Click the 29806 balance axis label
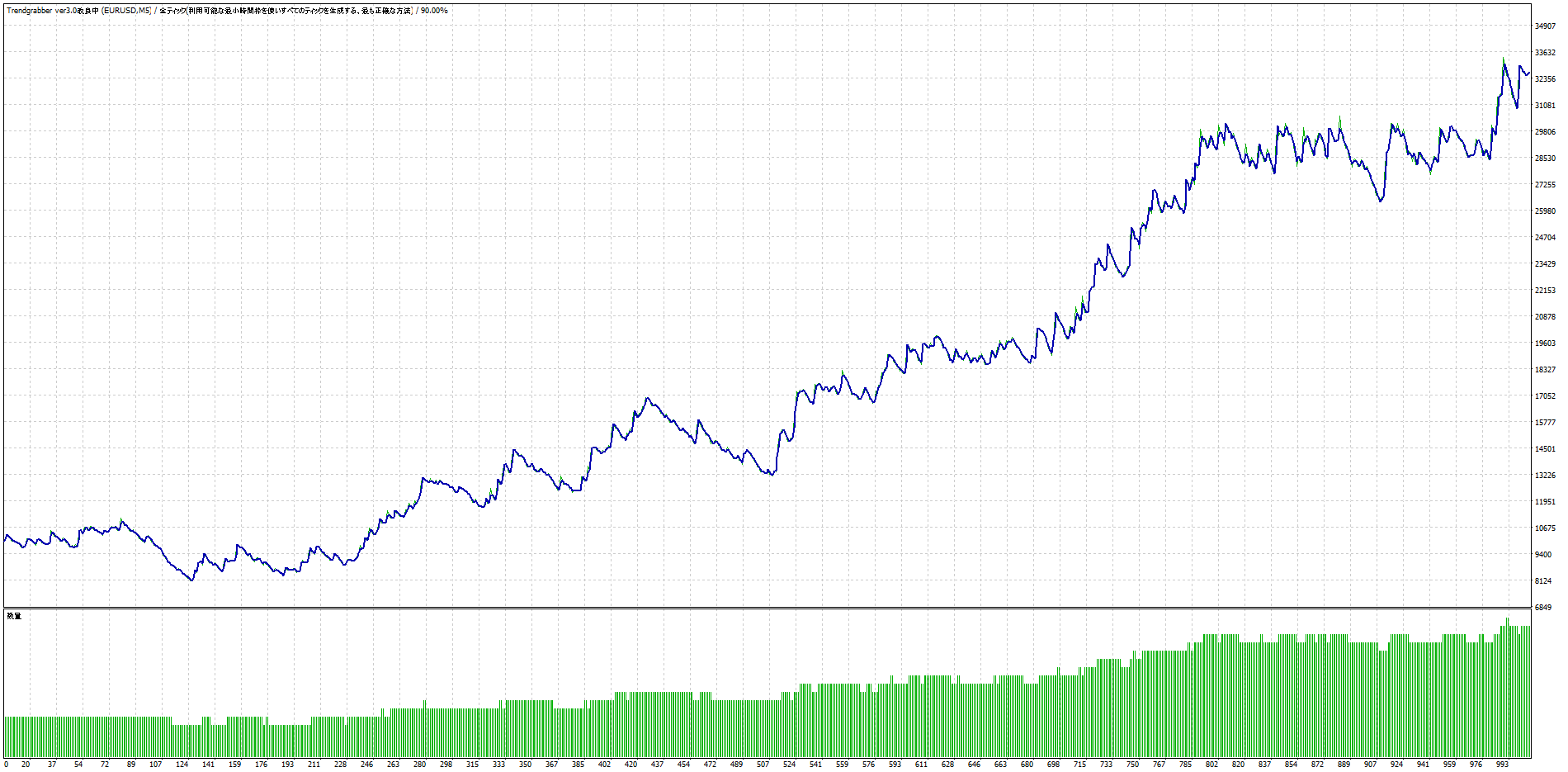 tap(1545, 132)
